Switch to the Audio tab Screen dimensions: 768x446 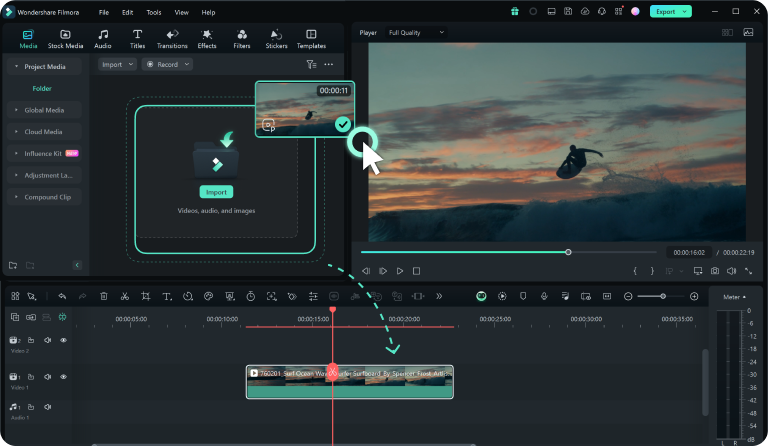pyautogui.click(x=103, y=39)
